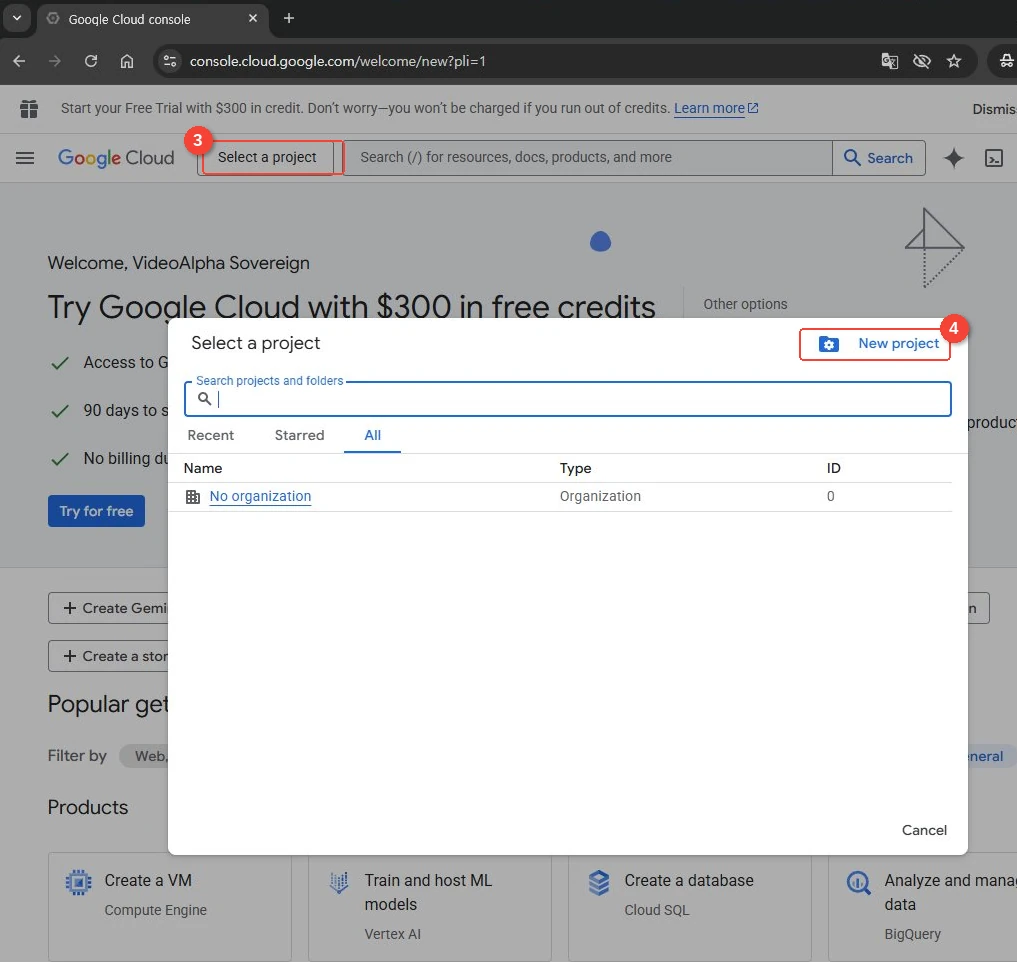Click the Search projects and folders field
The width and height of the screenshot is (1017, 962).
pos(568,399)
